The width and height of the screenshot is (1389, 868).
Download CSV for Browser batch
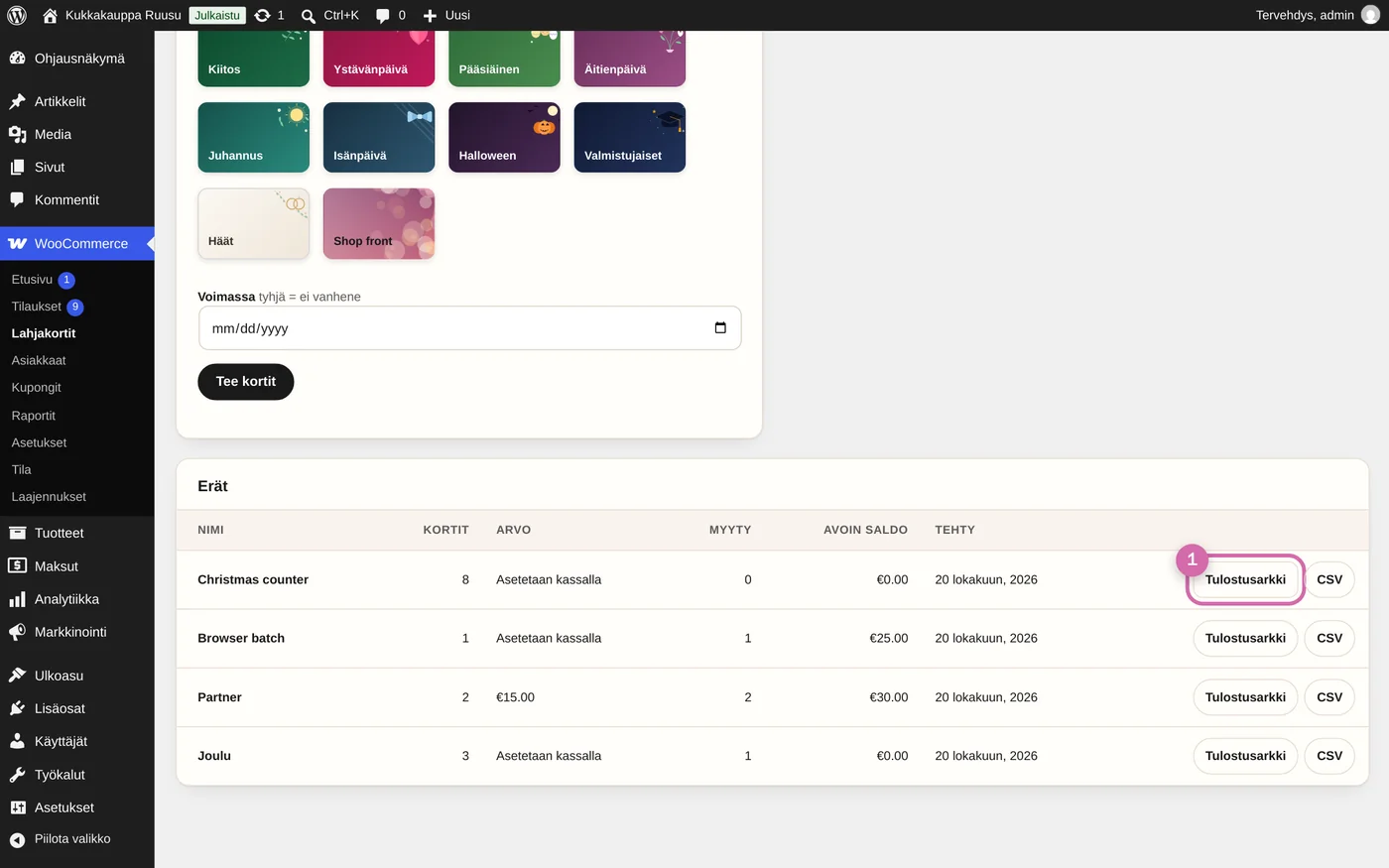(x=1329, y=638)
